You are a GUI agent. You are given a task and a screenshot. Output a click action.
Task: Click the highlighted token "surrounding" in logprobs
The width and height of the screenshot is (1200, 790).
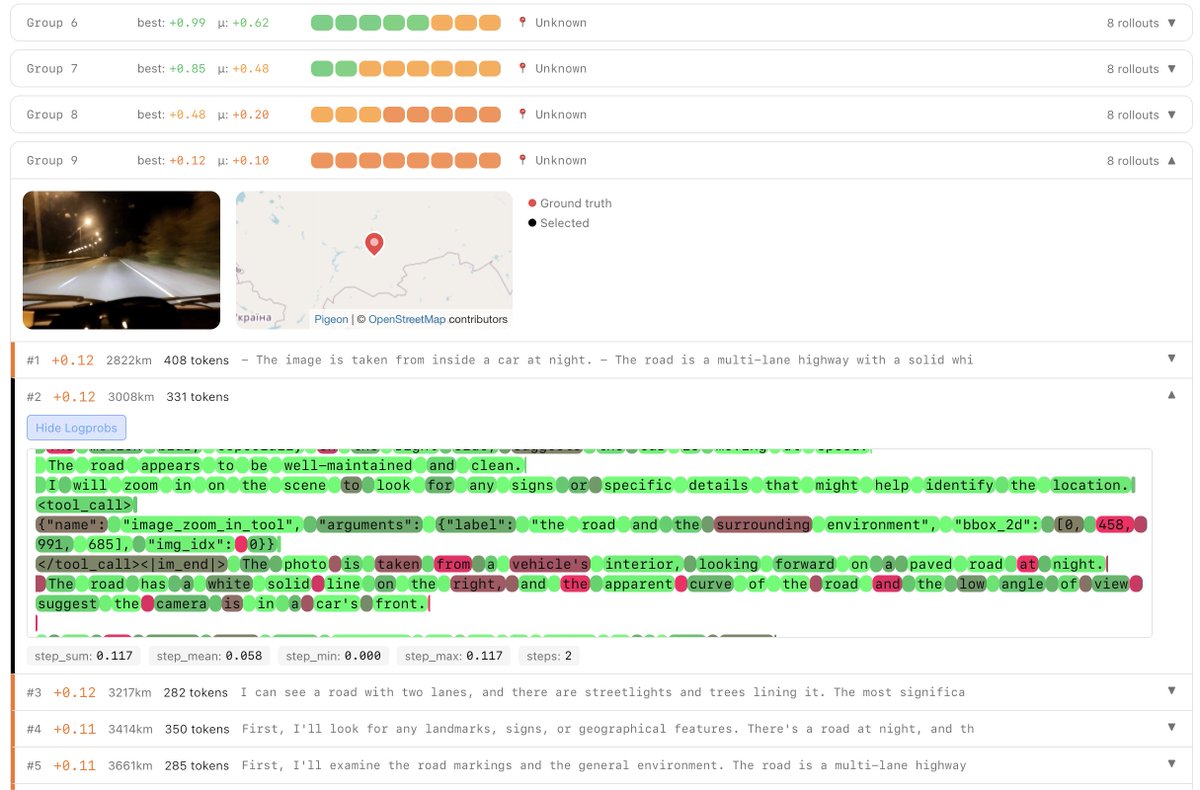pyautogui.click(x=762, y=525)
